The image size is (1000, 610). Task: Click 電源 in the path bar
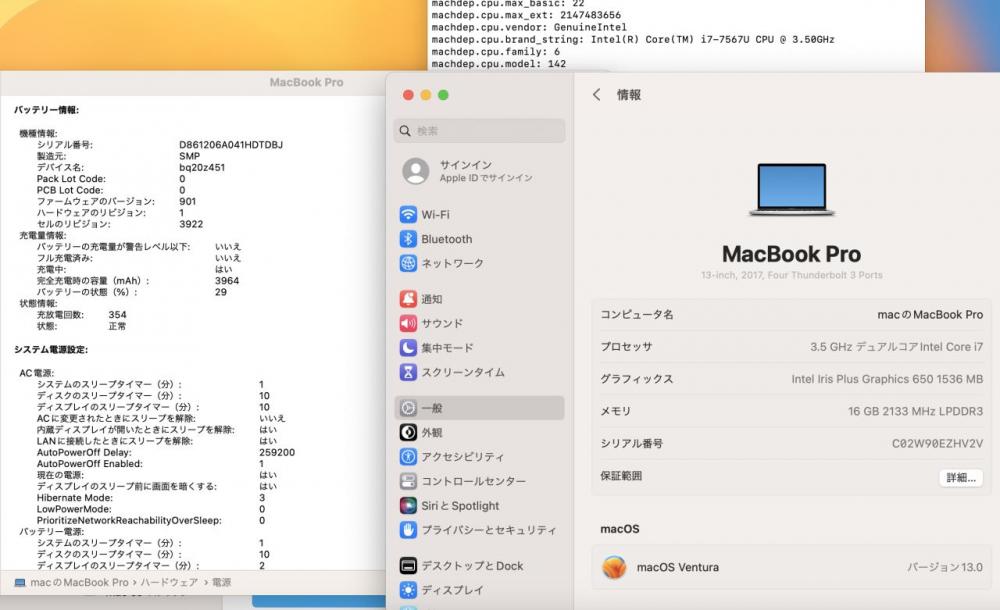tap(221, 583)
